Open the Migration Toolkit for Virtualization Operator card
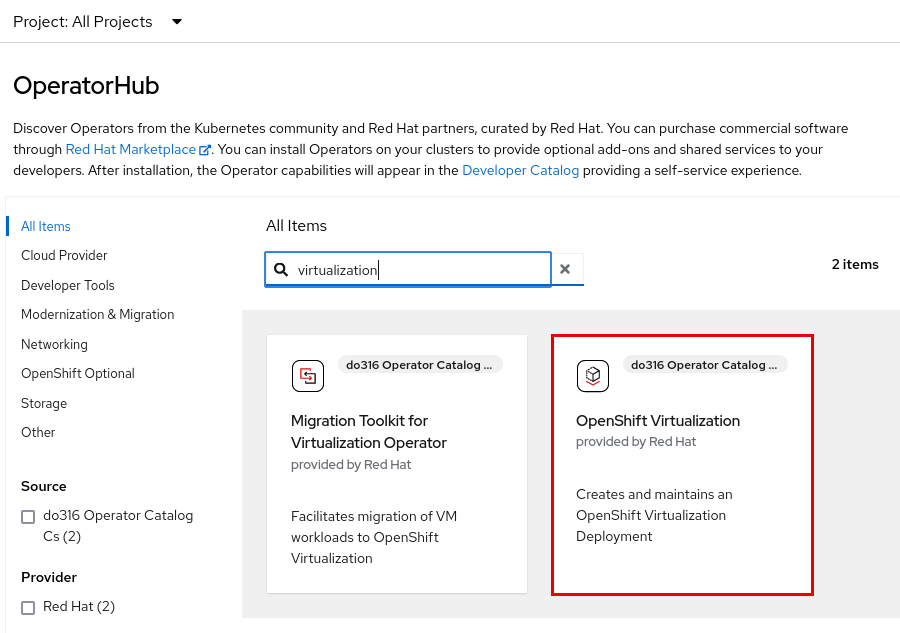This screenshot has height=633, width=900. [x=397, y=463]
